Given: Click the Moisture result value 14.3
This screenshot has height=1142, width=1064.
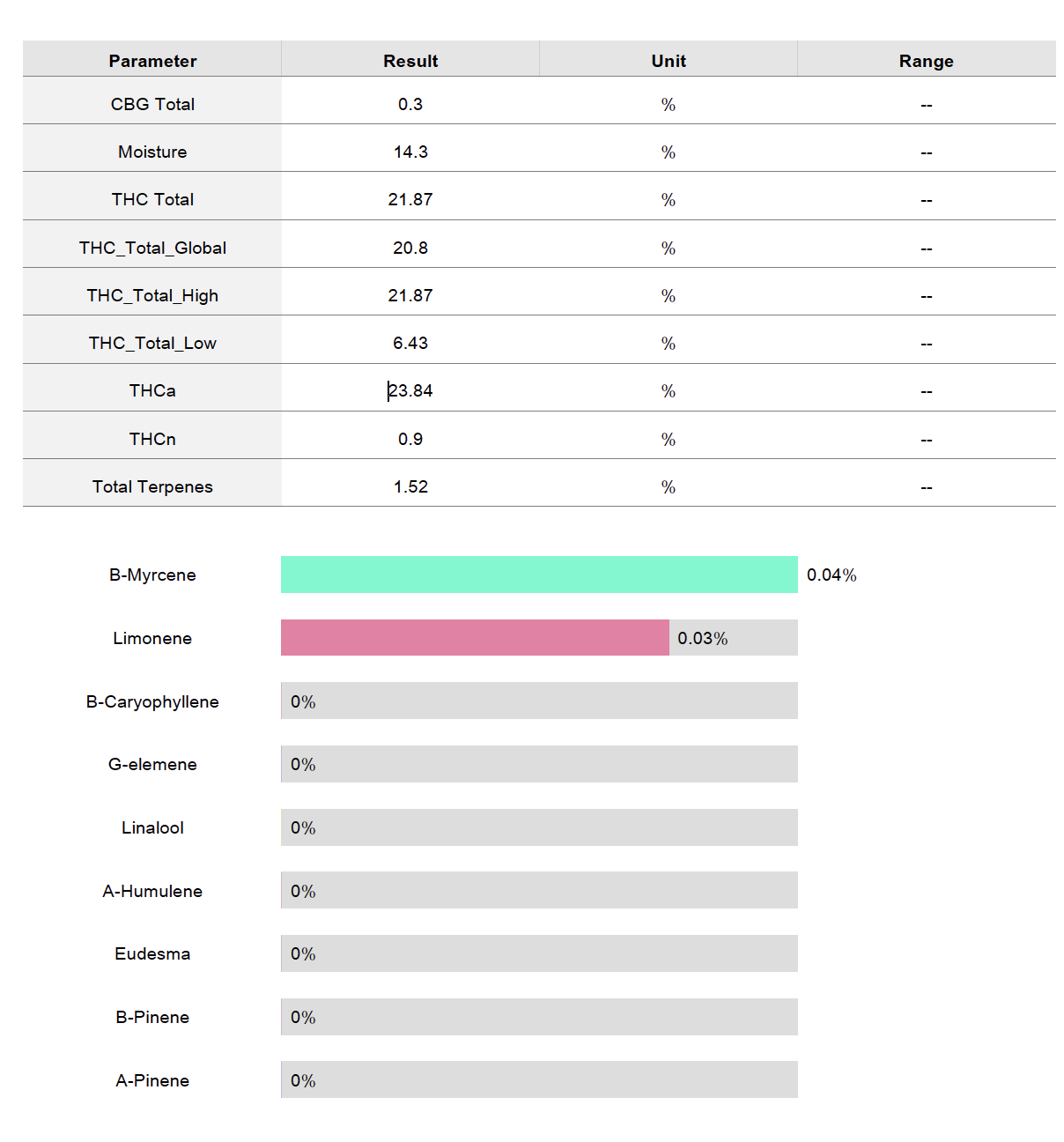Looking at the screenshot, I should (410, 152).
